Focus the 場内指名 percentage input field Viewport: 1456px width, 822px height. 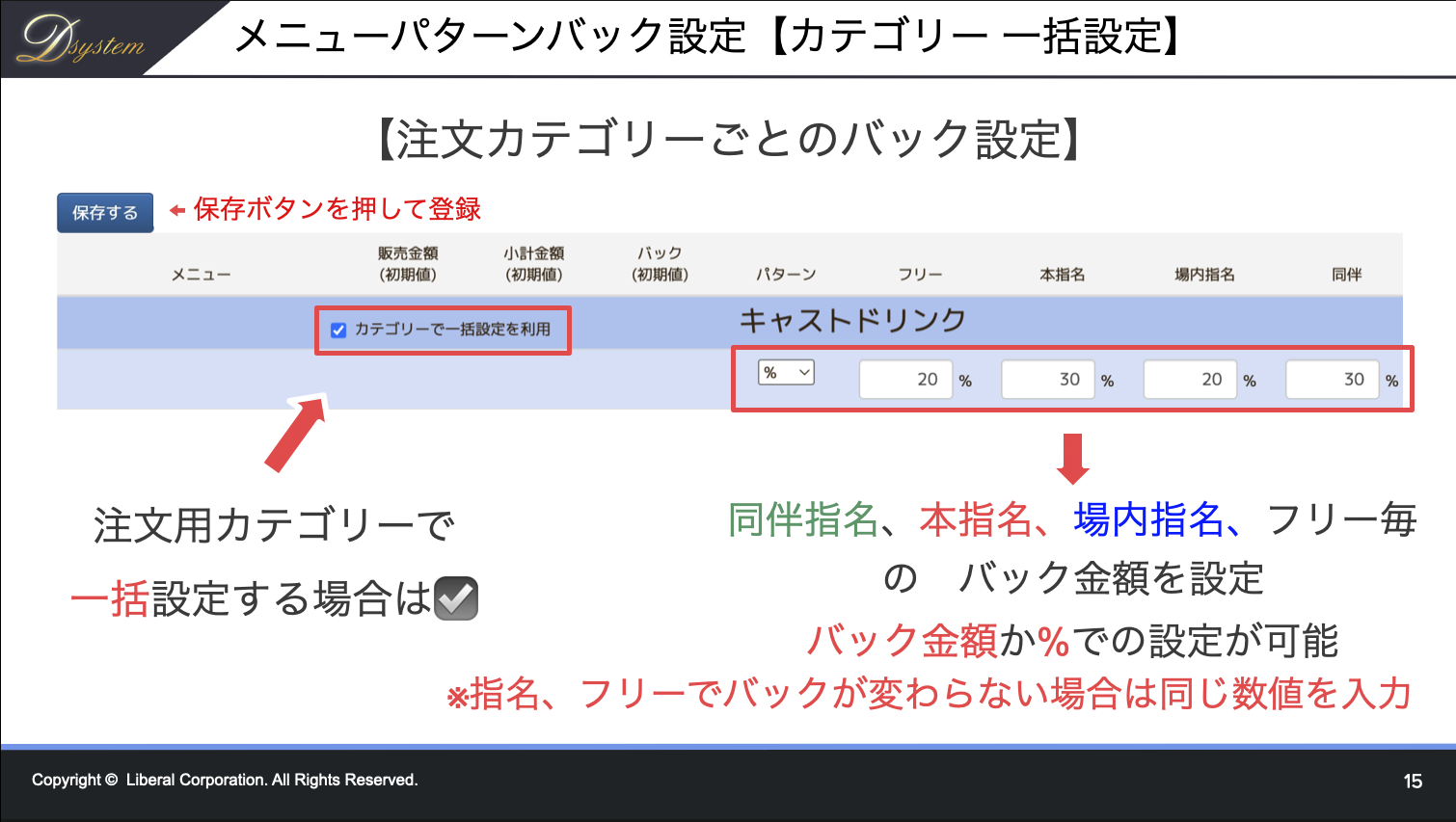1190,380
